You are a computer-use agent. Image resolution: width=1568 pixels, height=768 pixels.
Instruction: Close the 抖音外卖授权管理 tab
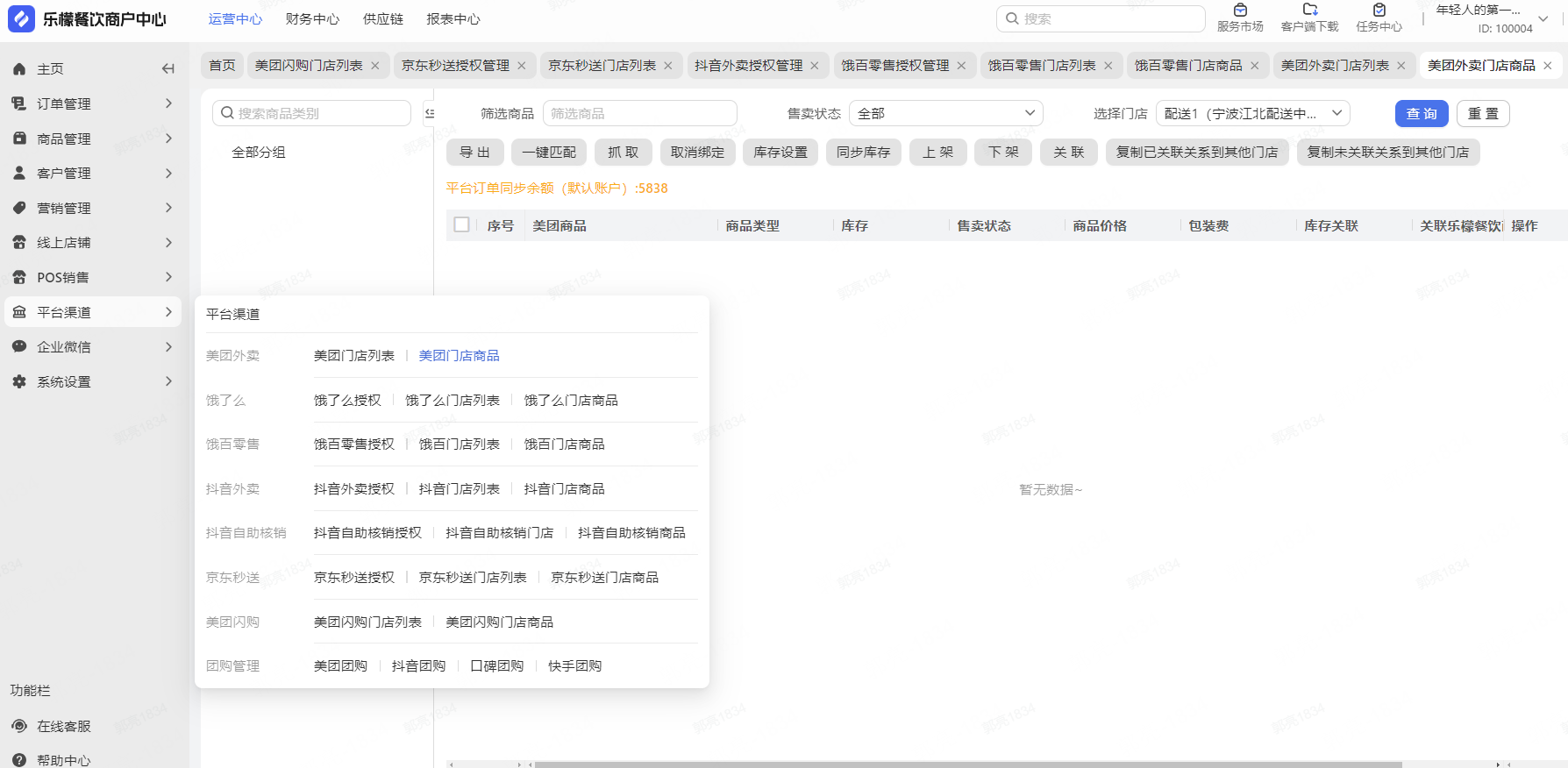coord(815,66)
